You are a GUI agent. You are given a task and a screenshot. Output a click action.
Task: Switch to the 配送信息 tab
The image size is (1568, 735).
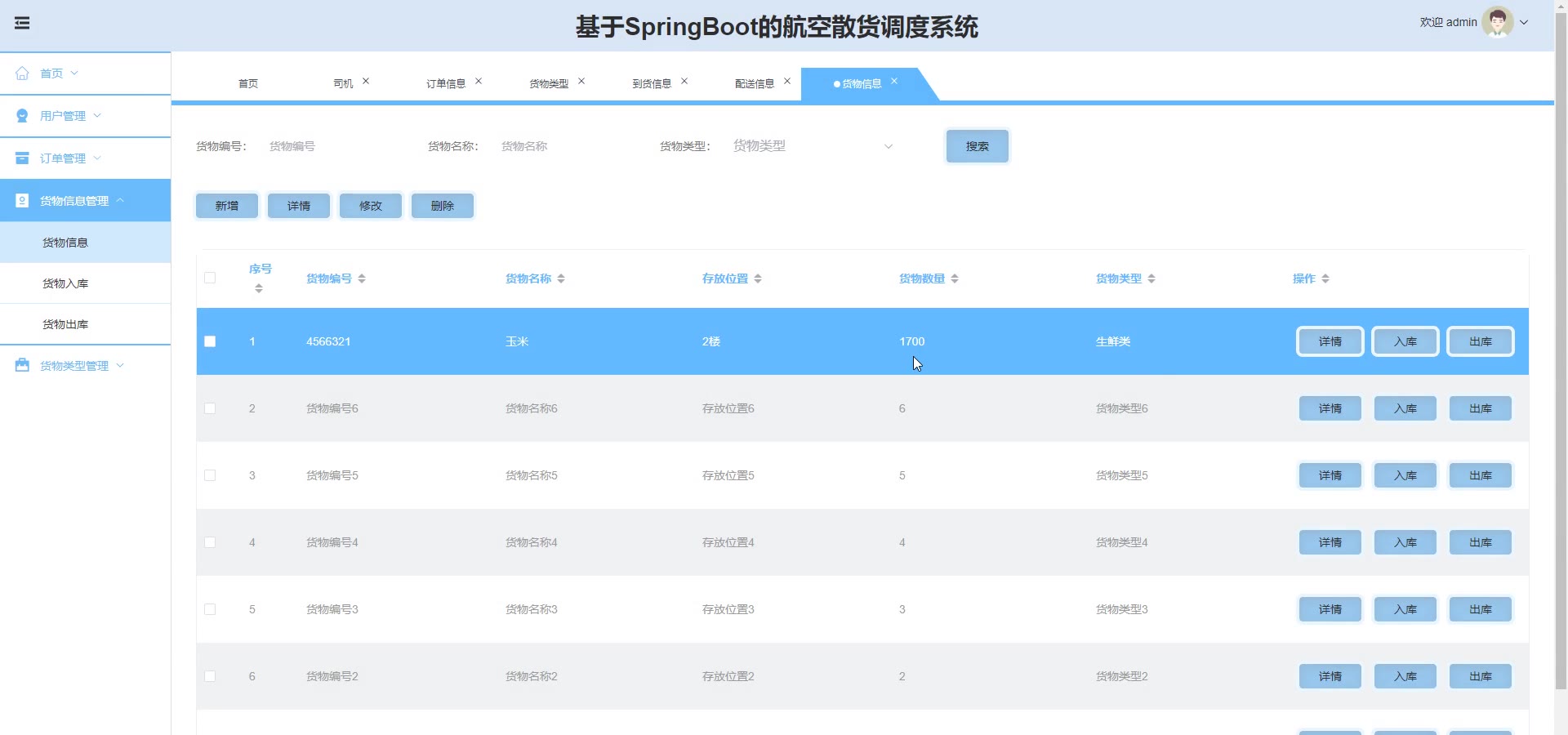[755, 84]
